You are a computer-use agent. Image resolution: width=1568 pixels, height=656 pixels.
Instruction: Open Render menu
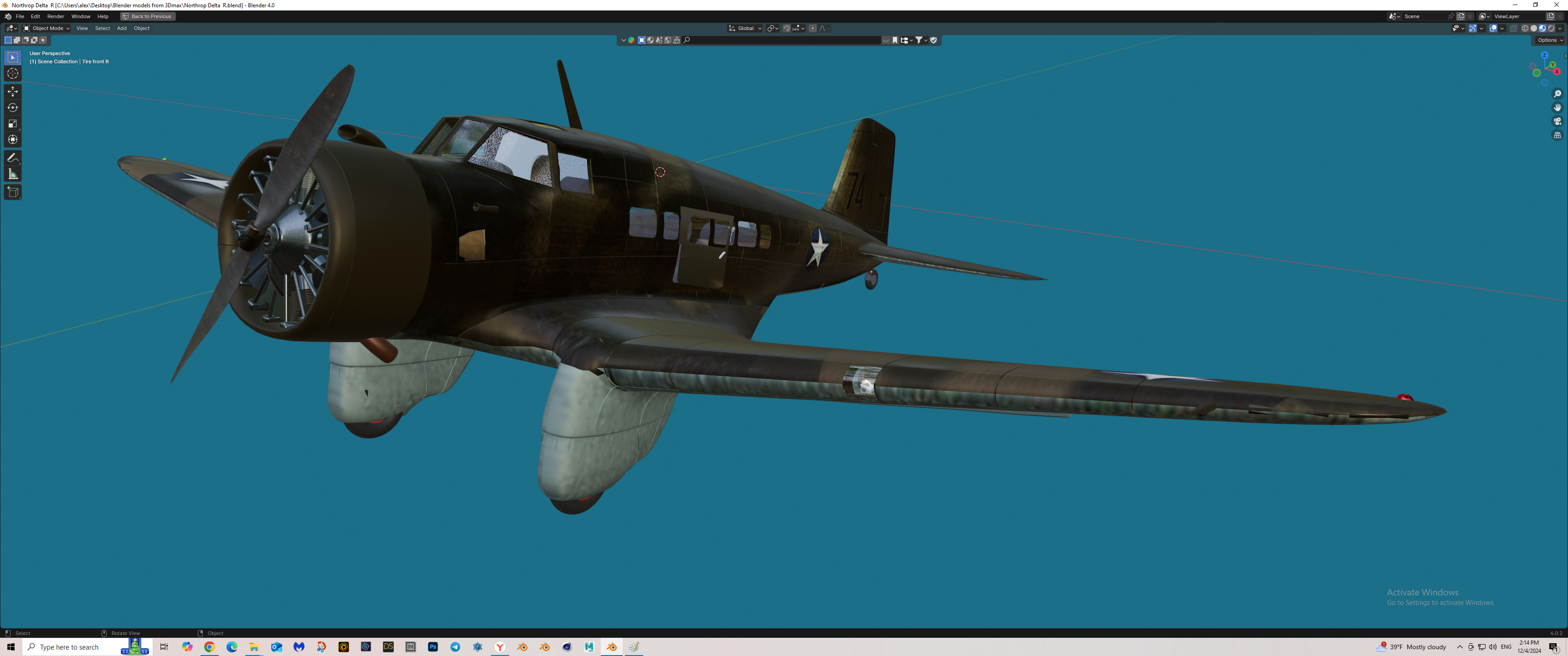coord(56,16)
